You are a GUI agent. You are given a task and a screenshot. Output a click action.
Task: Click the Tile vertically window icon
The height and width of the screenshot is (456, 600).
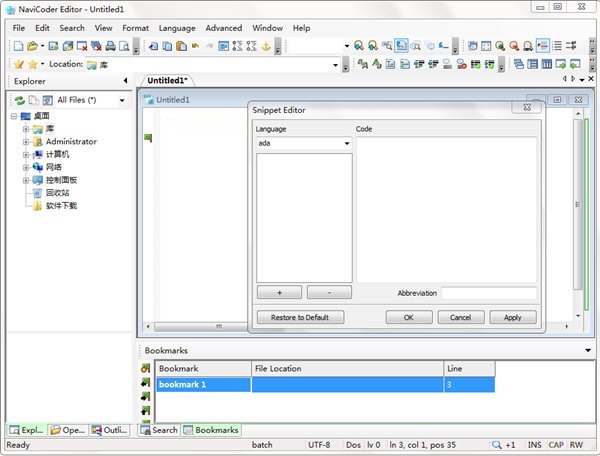(x=547, y=64)
